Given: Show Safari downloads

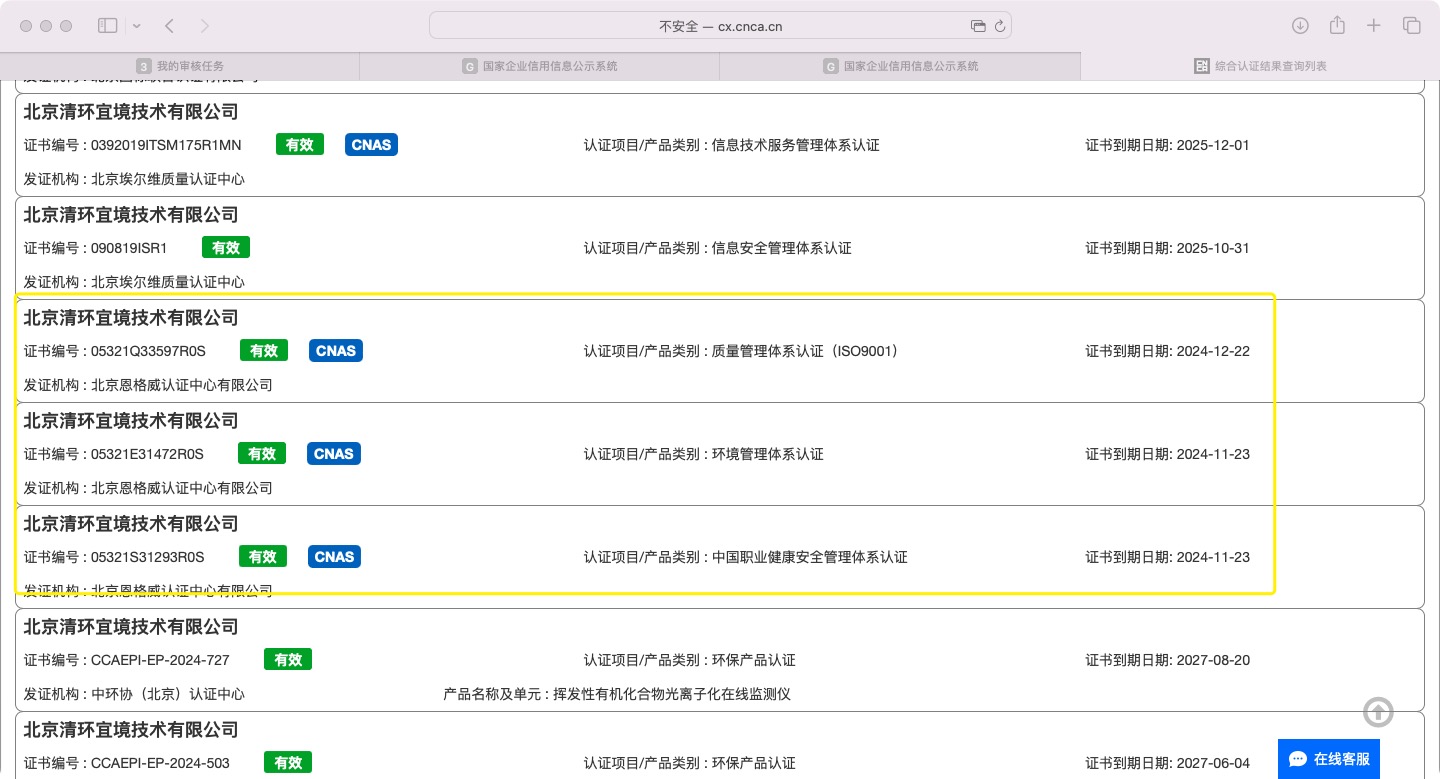Looking at the screenshot, I should (1300, 26).
